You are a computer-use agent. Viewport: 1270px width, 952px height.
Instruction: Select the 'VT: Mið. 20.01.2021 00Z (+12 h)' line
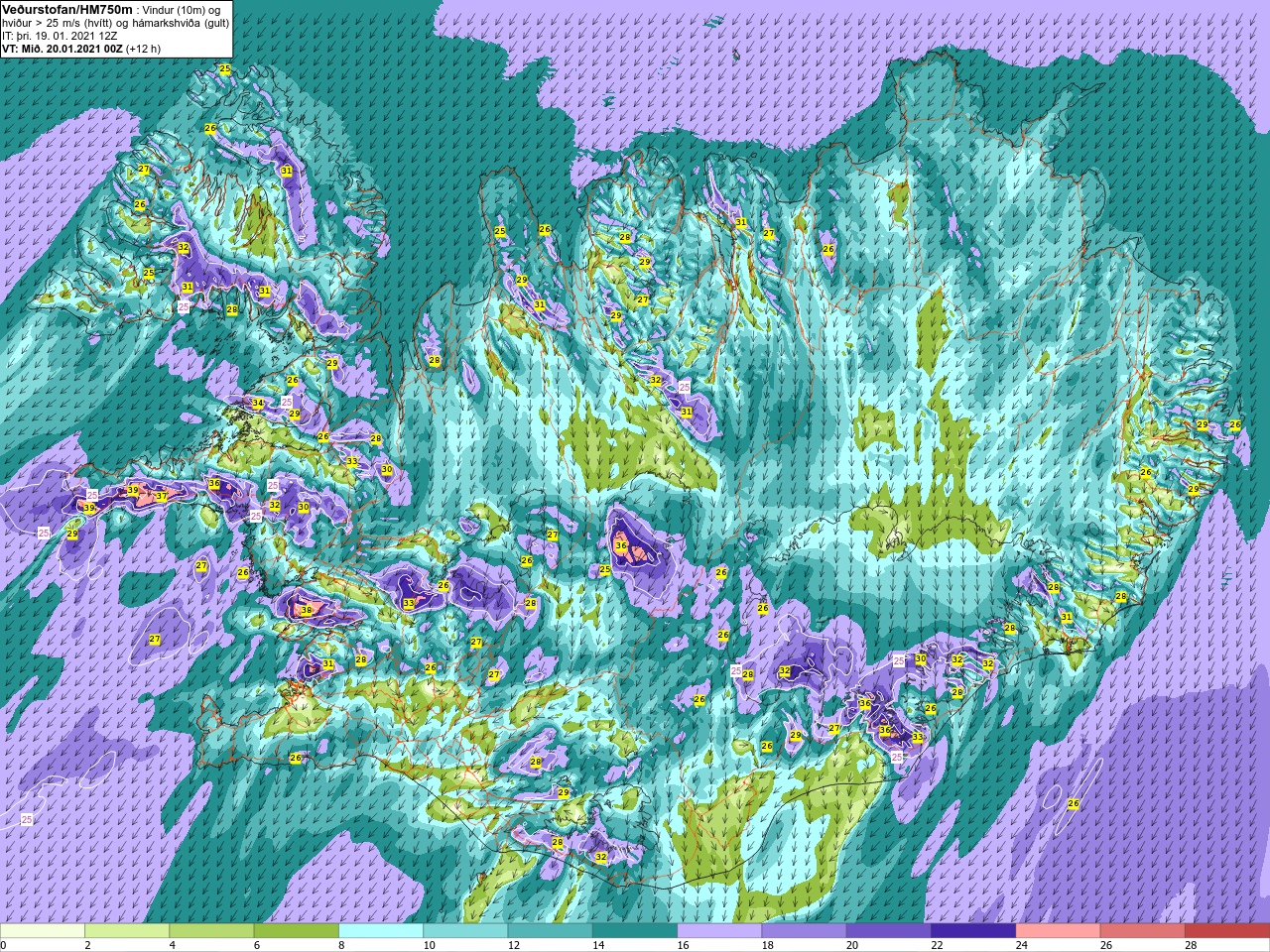[81, 48]
